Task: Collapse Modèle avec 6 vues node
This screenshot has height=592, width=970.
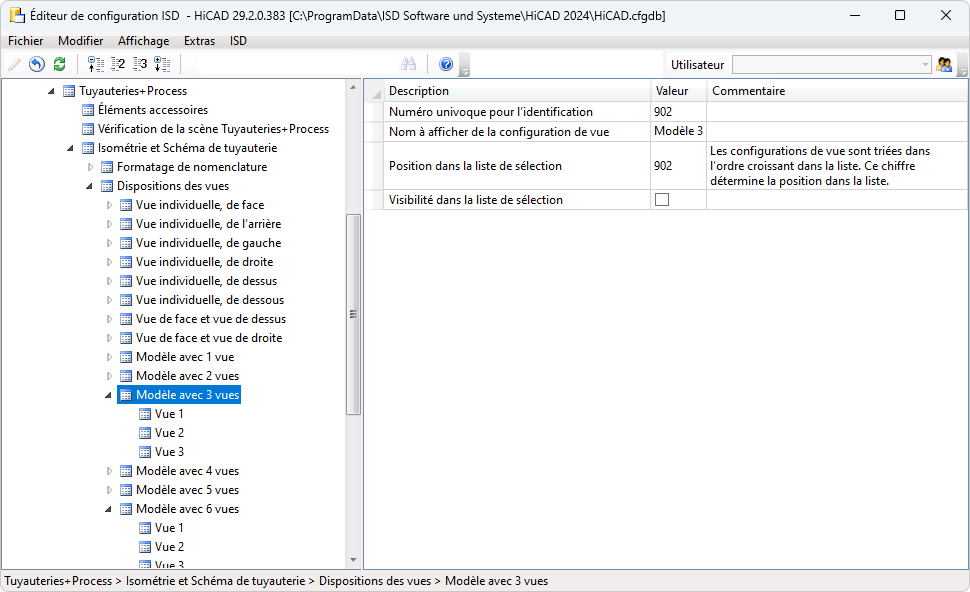Action: pos(109,509)
